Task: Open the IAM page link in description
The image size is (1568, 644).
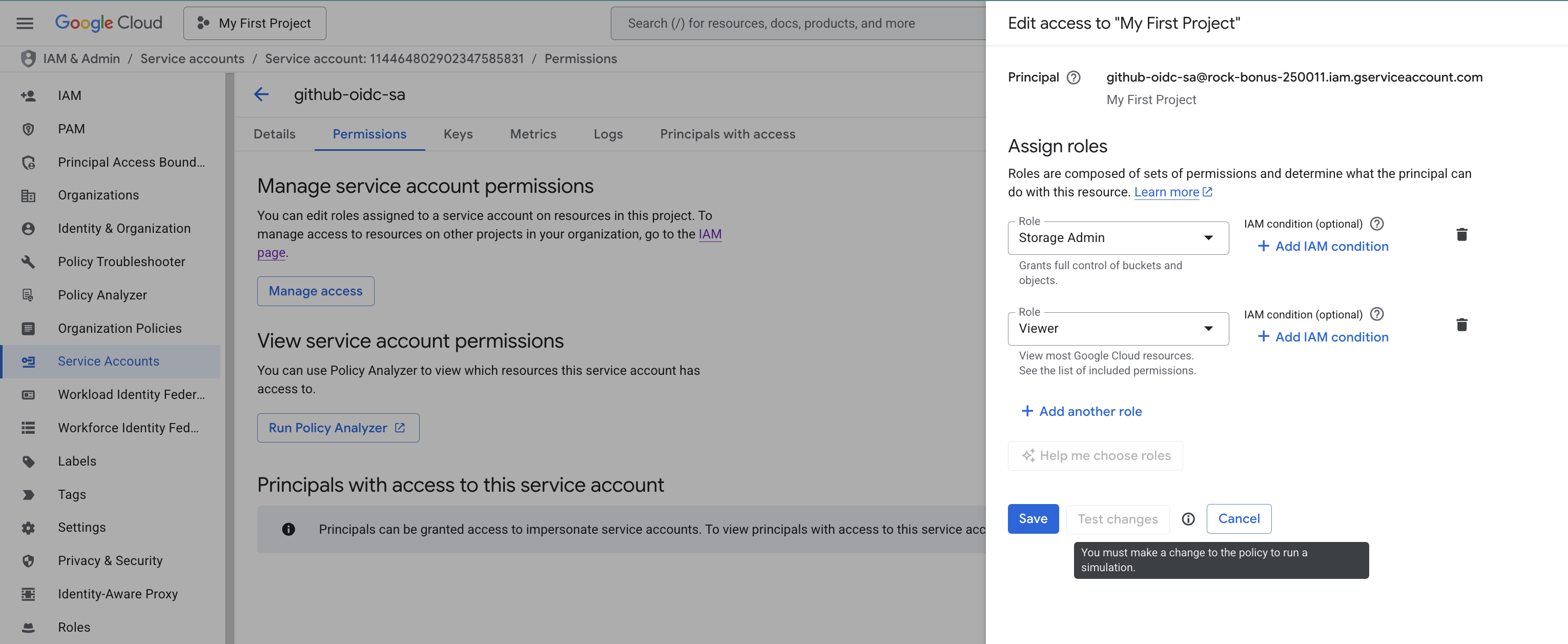Action: pyautogui.click(x=710, y=234)
